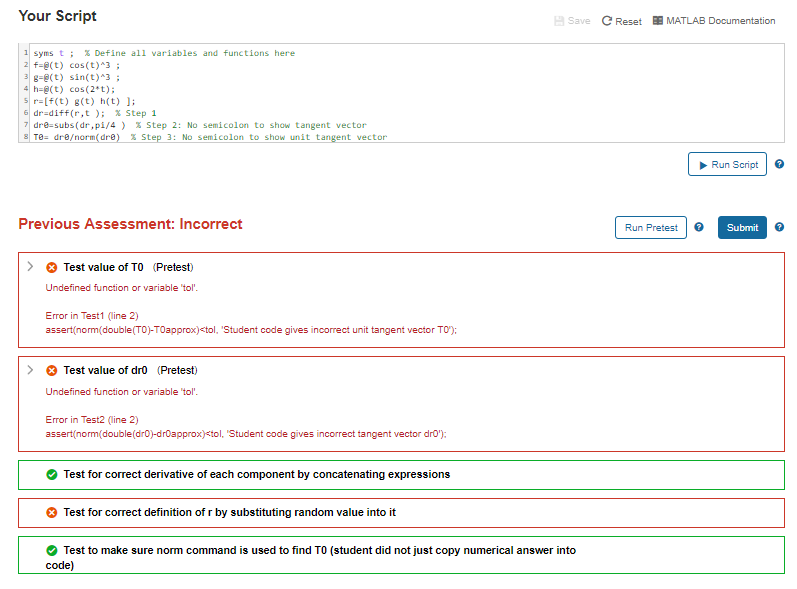Click code line 3 g=@(t) sin(t)^3
This screenshot has height=589, width=797.
coord(77,77)
